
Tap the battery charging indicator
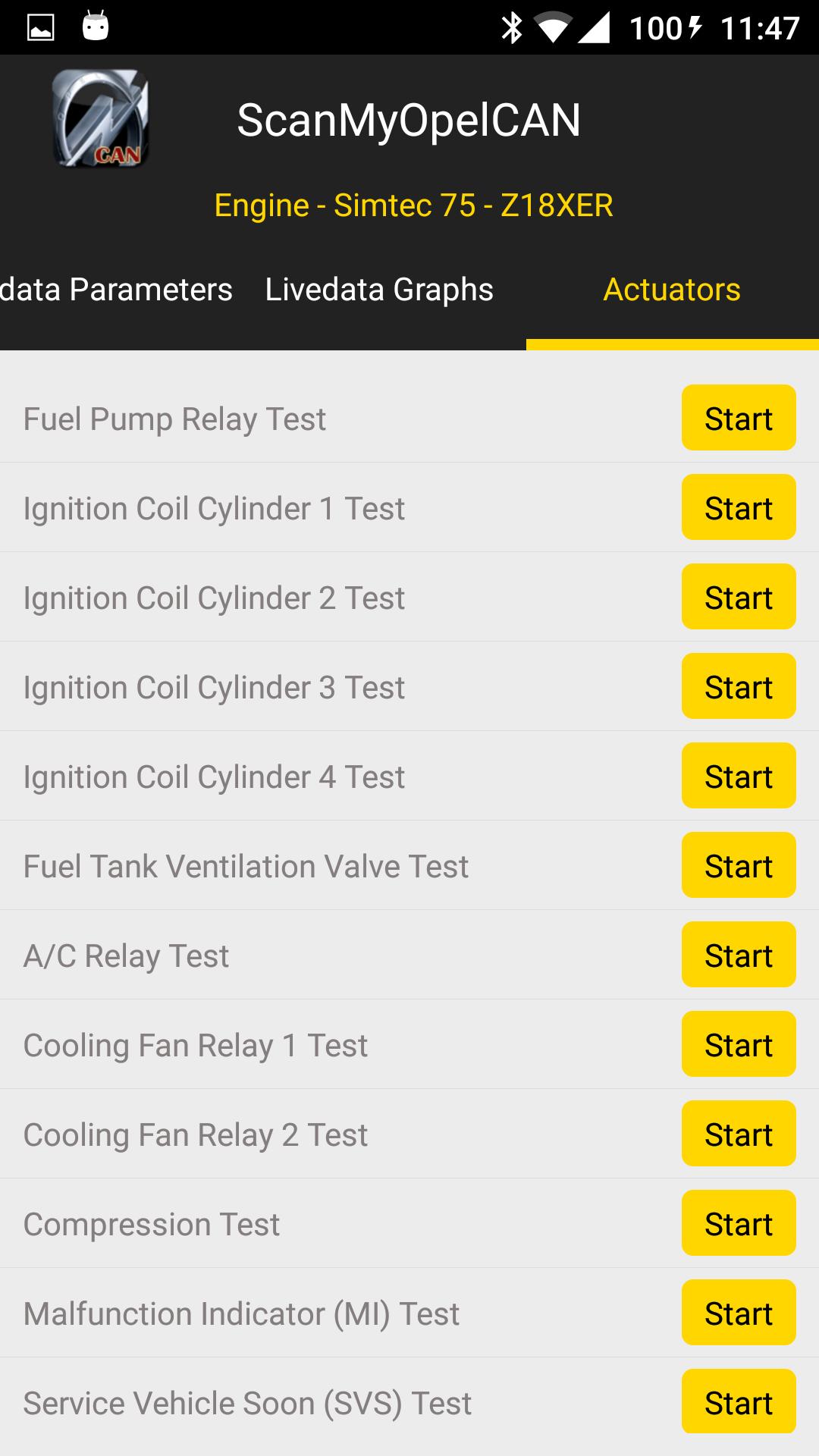(x=695, y=28)
